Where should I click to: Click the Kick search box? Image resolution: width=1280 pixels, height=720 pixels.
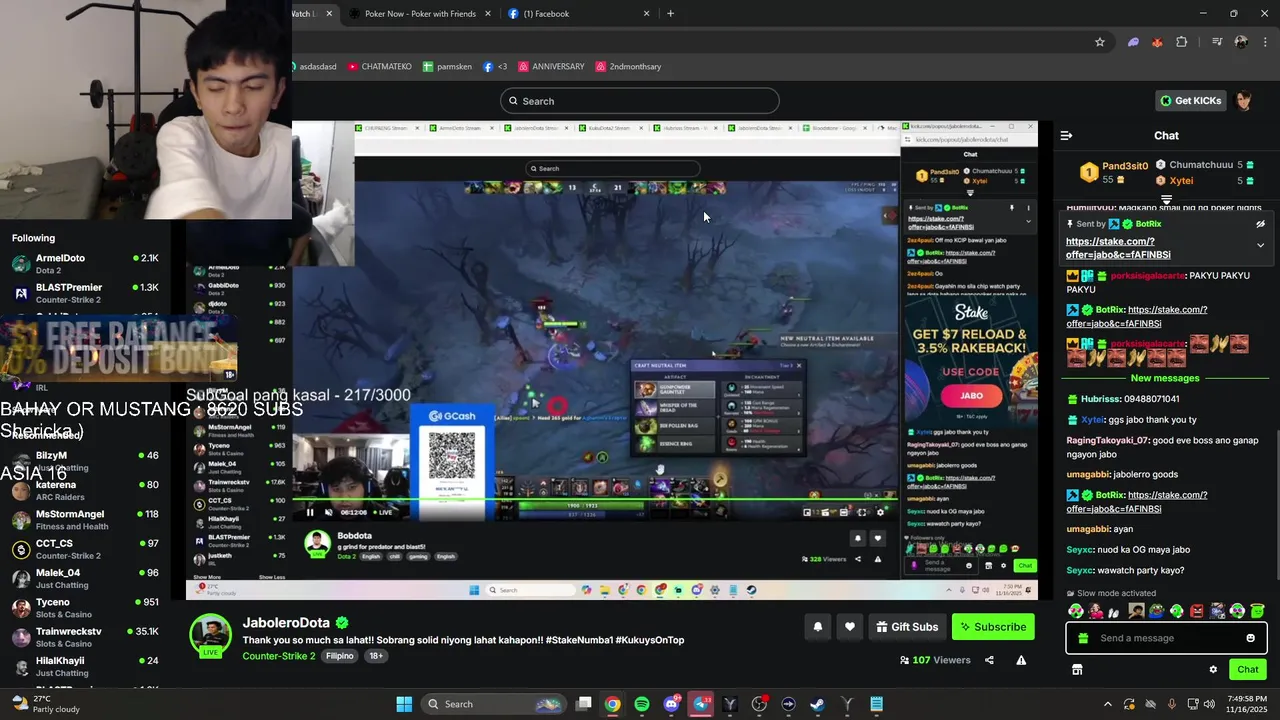click(x=640, y=101)
